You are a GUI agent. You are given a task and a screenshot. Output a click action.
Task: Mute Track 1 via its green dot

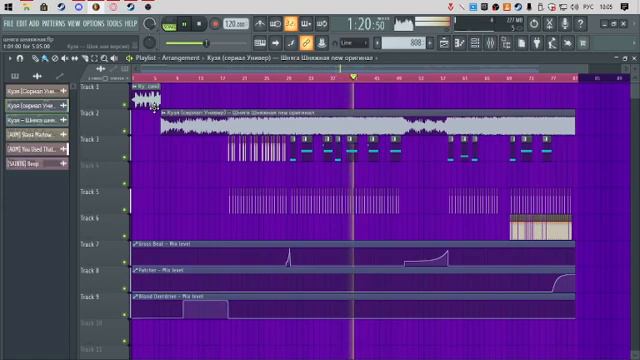(x=125, y=105)
